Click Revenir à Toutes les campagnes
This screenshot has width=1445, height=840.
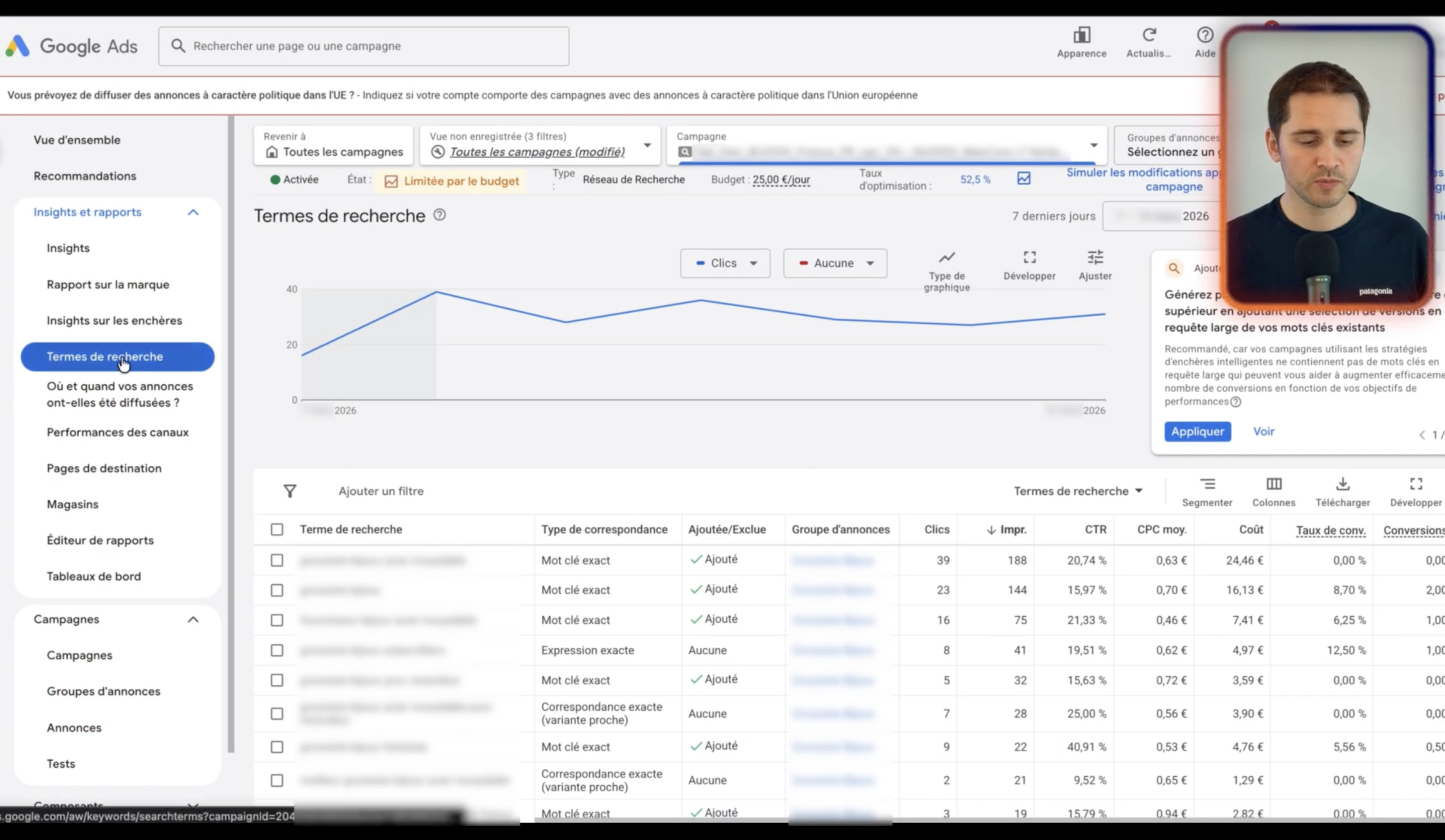pyautogui.click(x=333, y=146)
